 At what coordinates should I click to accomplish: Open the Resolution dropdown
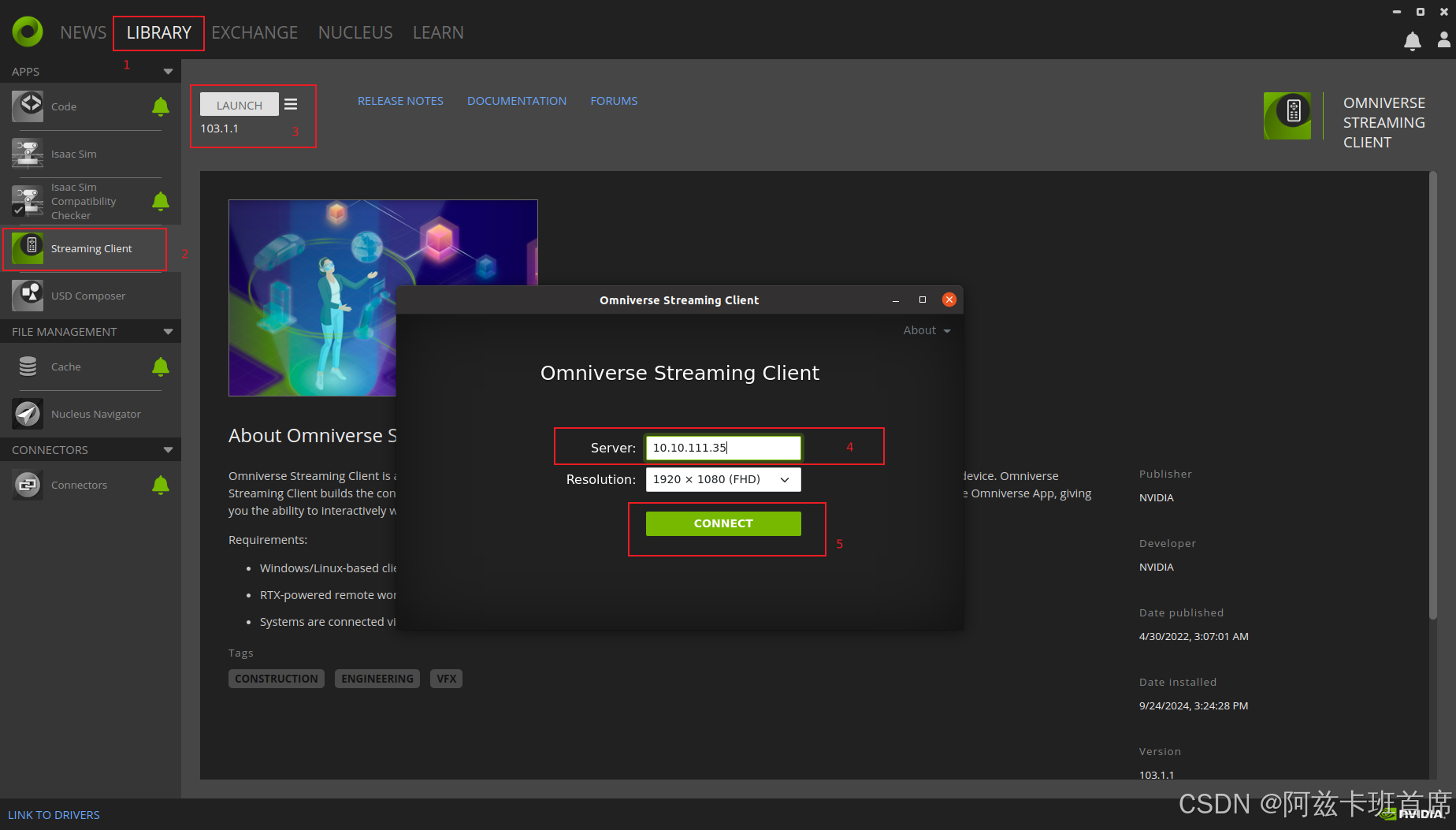(722, 479)
